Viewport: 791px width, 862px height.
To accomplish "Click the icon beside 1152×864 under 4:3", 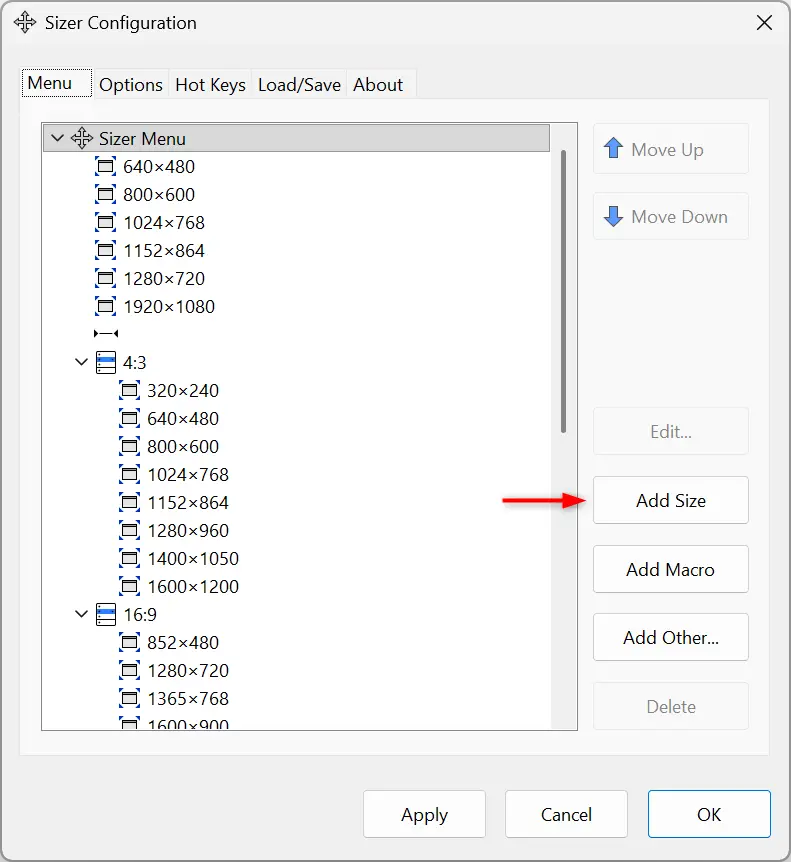I will [129, 502].
